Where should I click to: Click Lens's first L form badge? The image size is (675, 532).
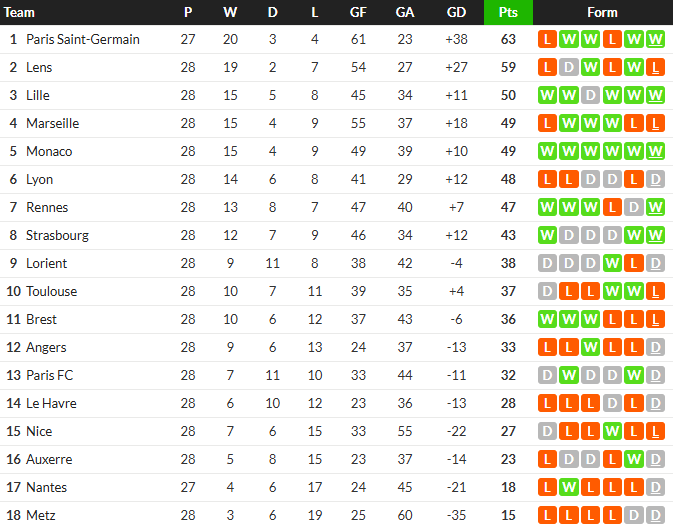tap(547, 68)
